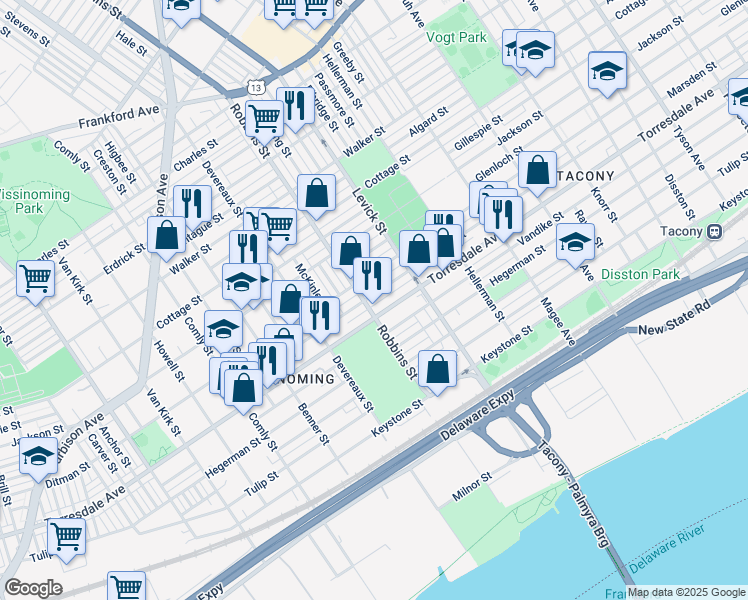The width and height of the screenshot is (748, 600).
Task: Select the school marker below Cottage St near Comly
Action: pyautogui.click(x=223, y=330)
